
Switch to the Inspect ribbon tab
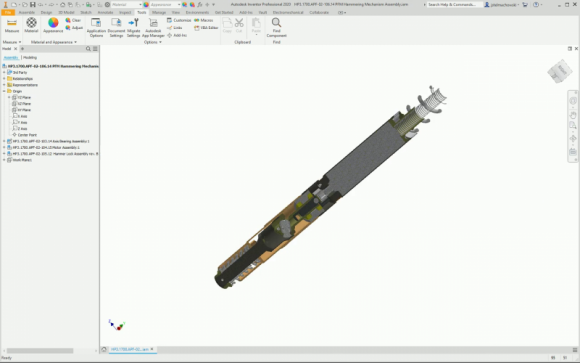pos(125,13)
